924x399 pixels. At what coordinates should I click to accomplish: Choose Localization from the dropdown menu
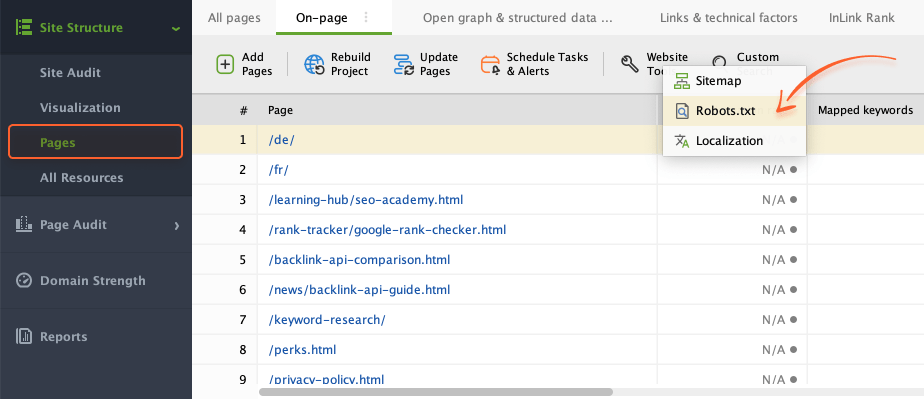coord(734,141)
